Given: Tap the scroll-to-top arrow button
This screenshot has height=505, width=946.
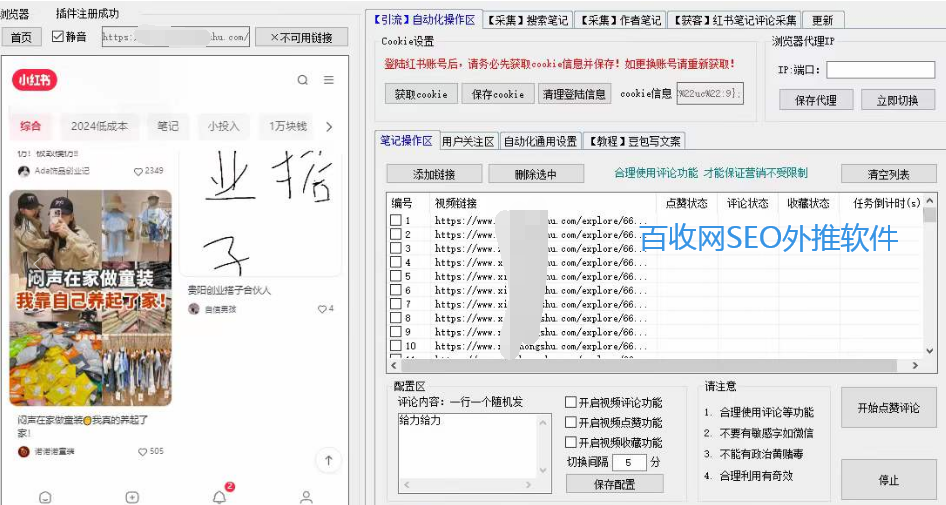Looking at the screenshot, I should click(329, 460).
